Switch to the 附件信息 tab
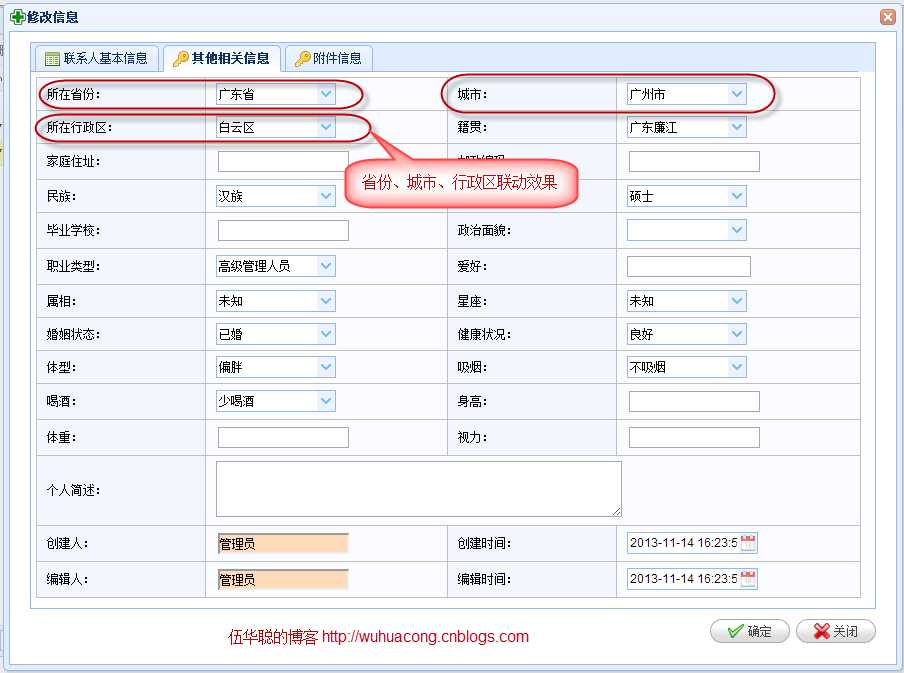 tap(329, 58)
